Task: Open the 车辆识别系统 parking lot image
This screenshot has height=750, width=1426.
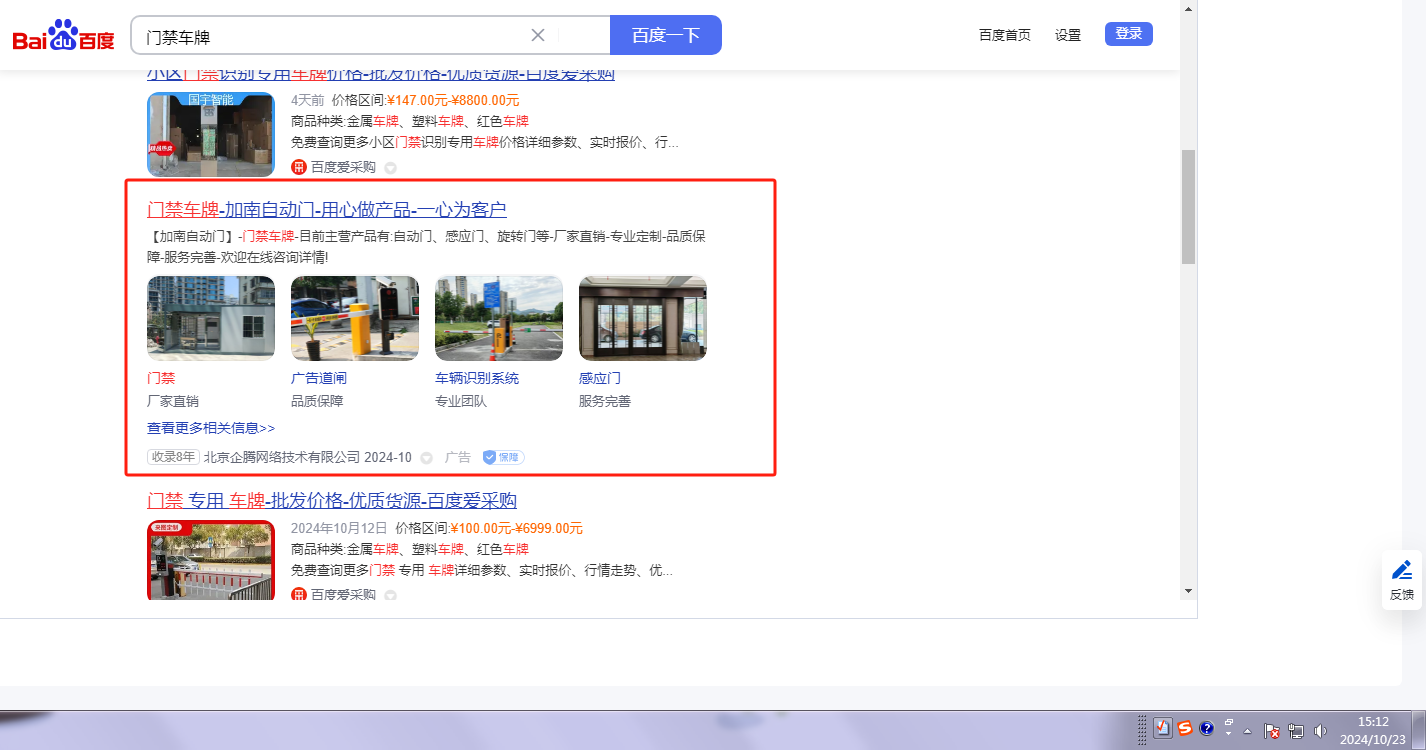Action: coord(499,318)
